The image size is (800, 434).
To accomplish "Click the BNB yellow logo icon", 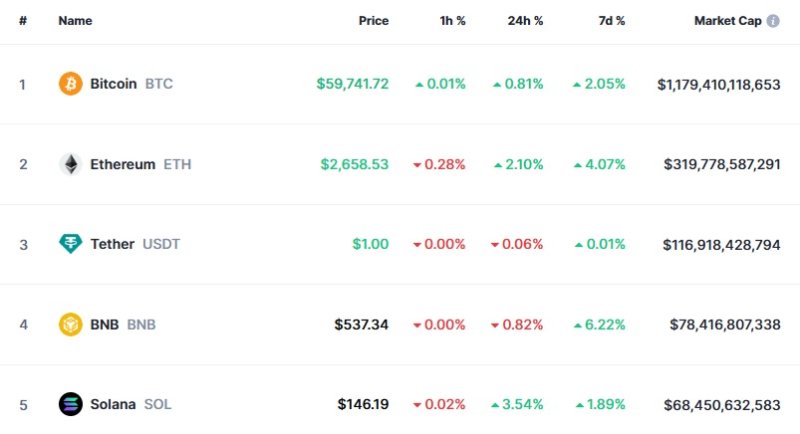I will (70, 324).
